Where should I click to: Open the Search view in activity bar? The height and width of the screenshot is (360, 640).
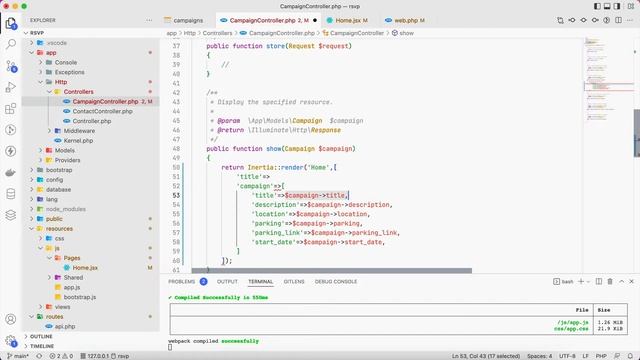[11, 44]
